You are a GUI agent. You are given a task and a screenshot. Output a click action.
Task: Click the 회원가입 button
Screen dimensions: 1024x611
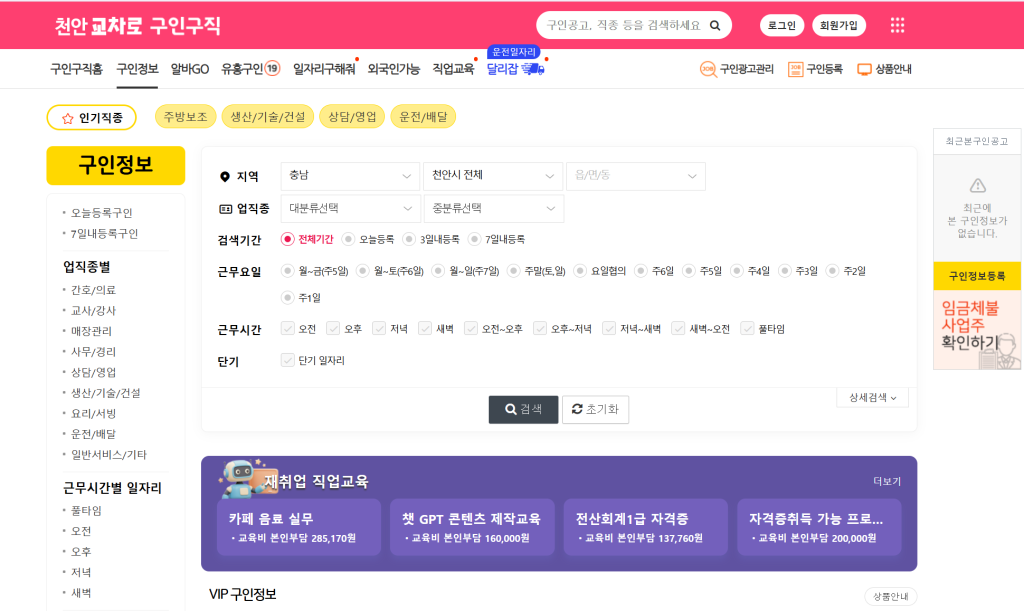coord(839,25)
